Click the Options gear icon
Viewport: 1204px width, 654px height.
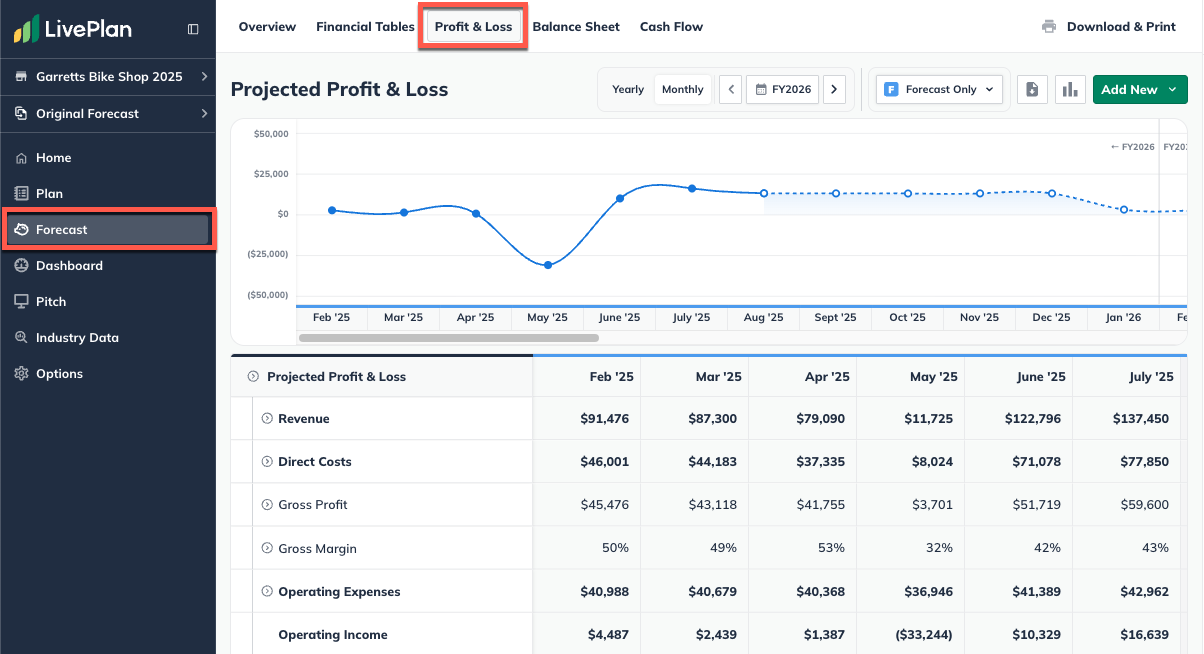[x=22, y=373]
